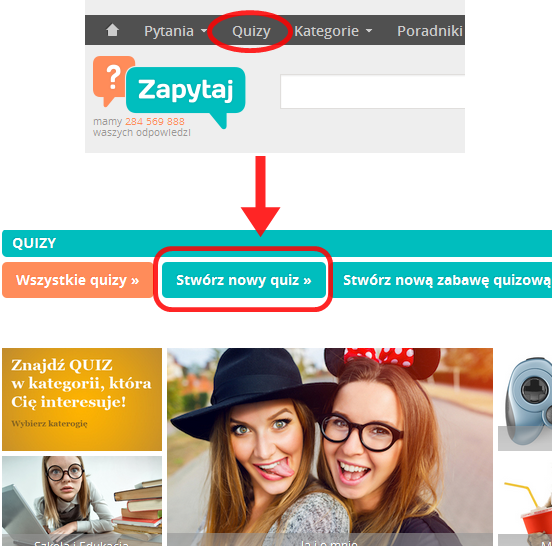Open the Poradniki menu item
Screen dimensions: 553x546
click(x=430, y=31)
